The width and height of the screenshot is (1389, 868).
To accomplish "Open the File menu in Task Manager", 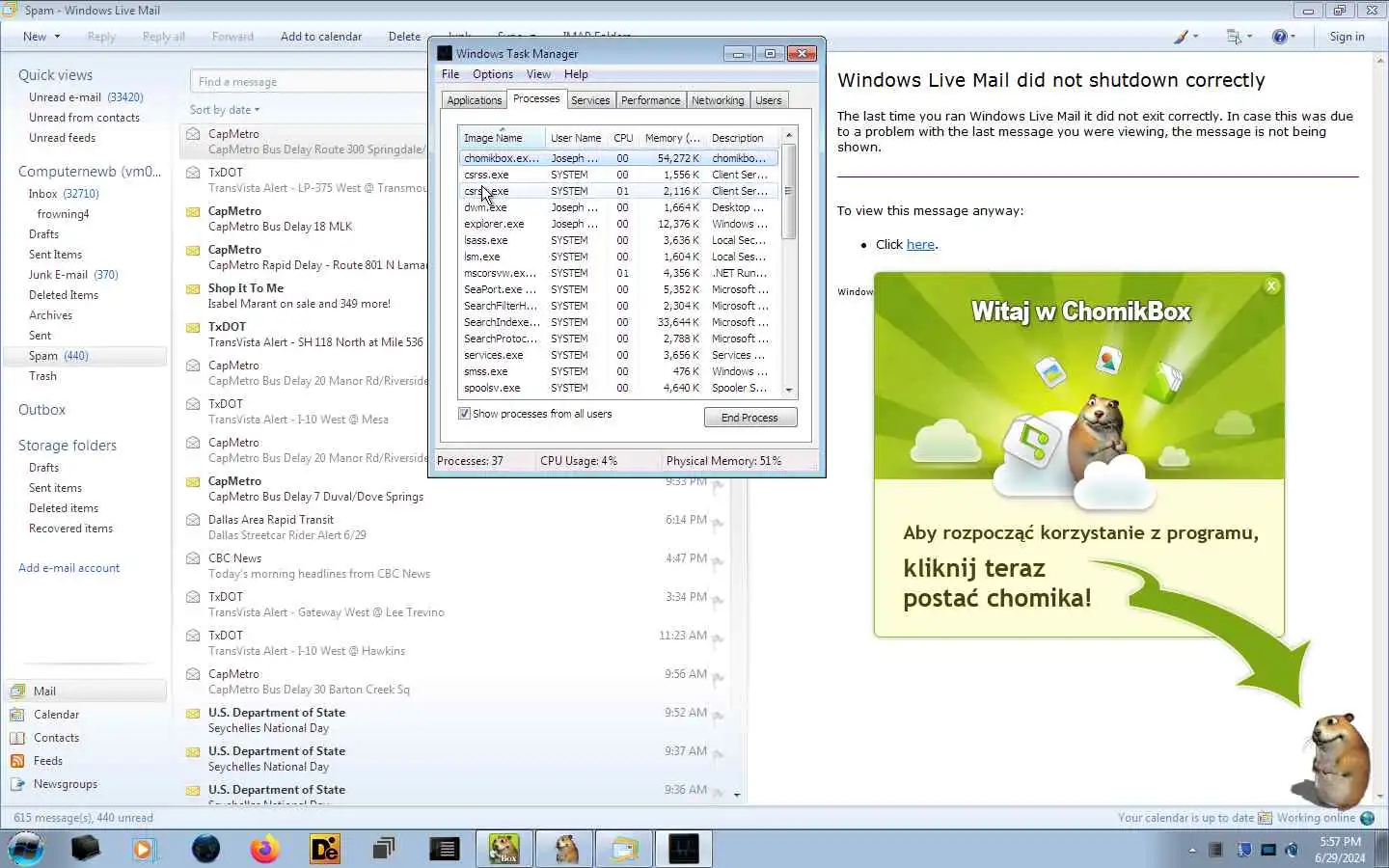I will (450, 74).
